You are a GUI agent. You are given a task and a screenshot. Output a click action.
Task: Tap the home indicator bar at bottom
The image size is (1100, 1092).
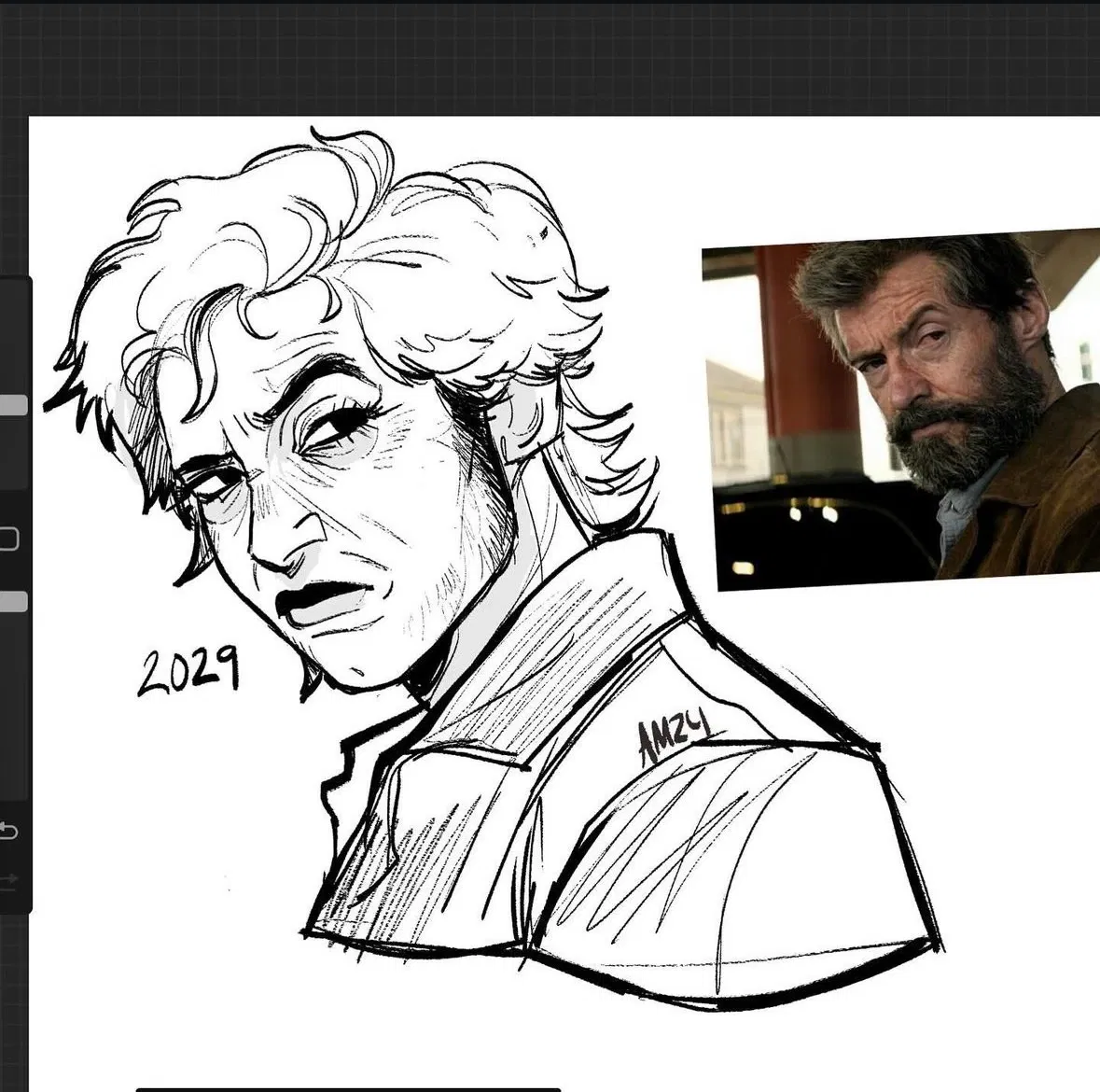348,1088
